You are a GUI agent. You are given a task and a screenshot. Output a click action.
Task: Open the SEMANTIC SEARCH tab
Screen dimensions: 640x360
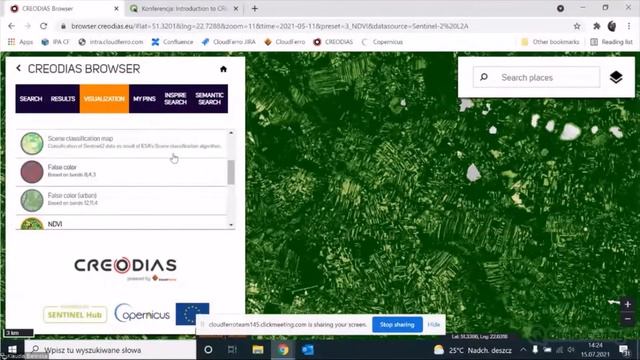pyautogui.click(x=209, y=99)
